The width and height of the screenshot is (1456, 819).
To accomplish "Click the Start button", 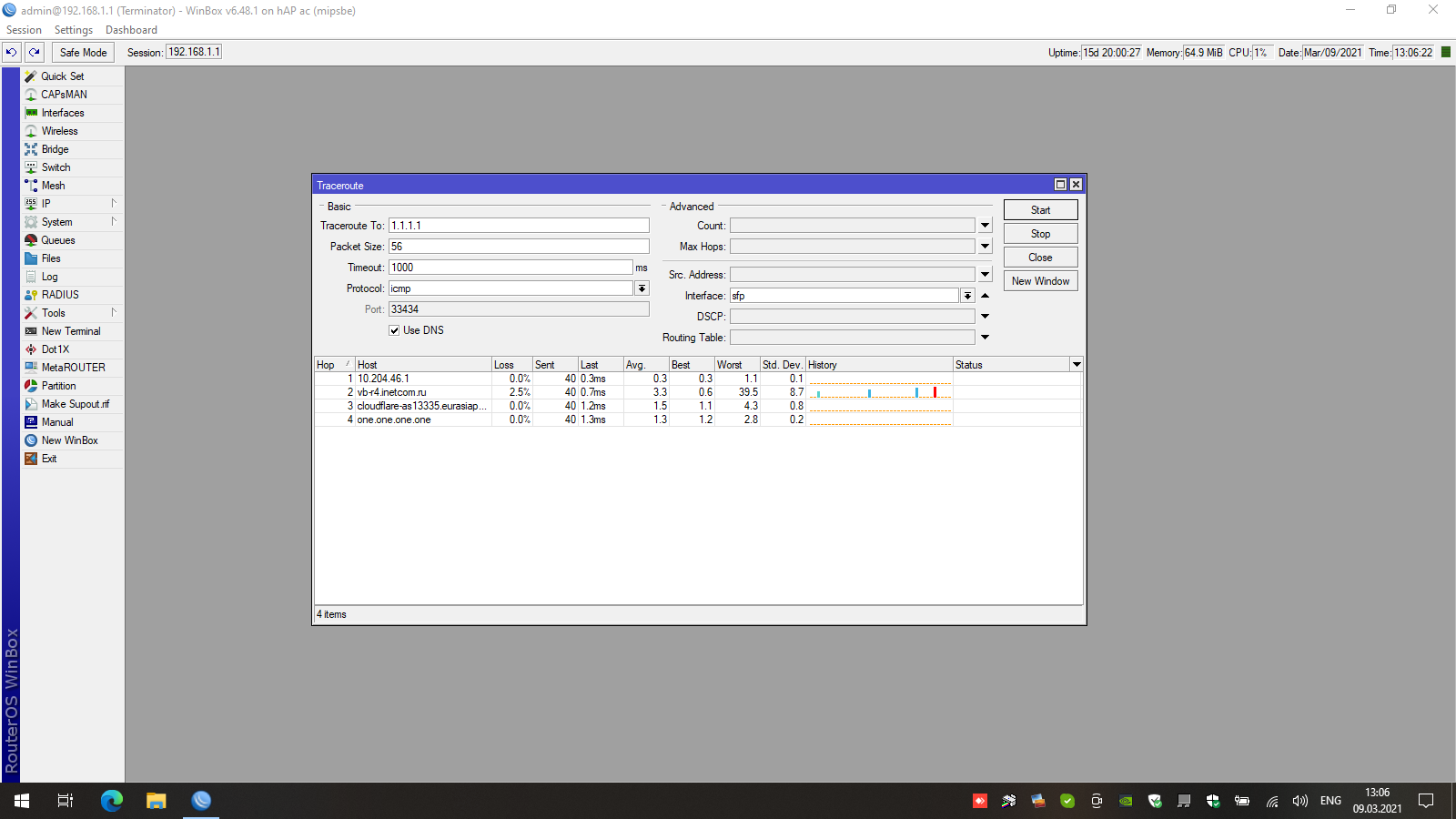I will tap(1041, 210).
